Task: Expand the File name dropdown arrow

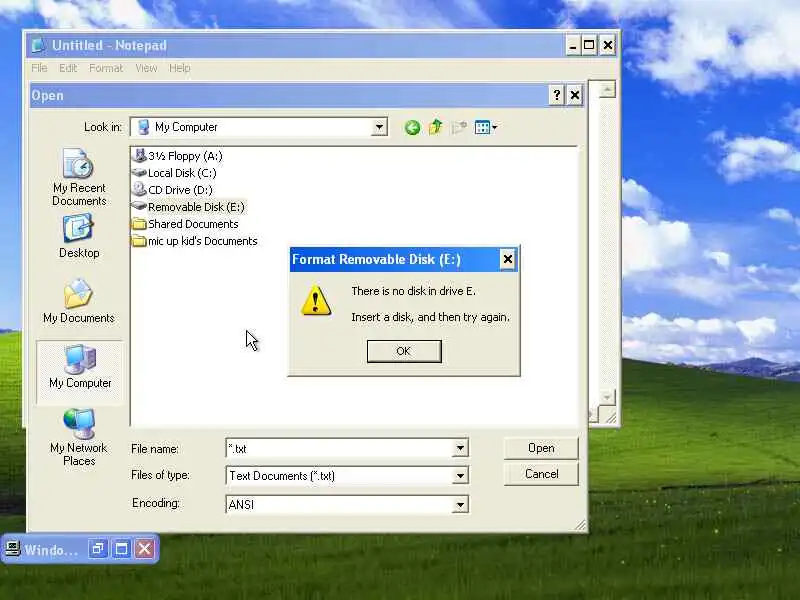Action: (x=460, y=448)
